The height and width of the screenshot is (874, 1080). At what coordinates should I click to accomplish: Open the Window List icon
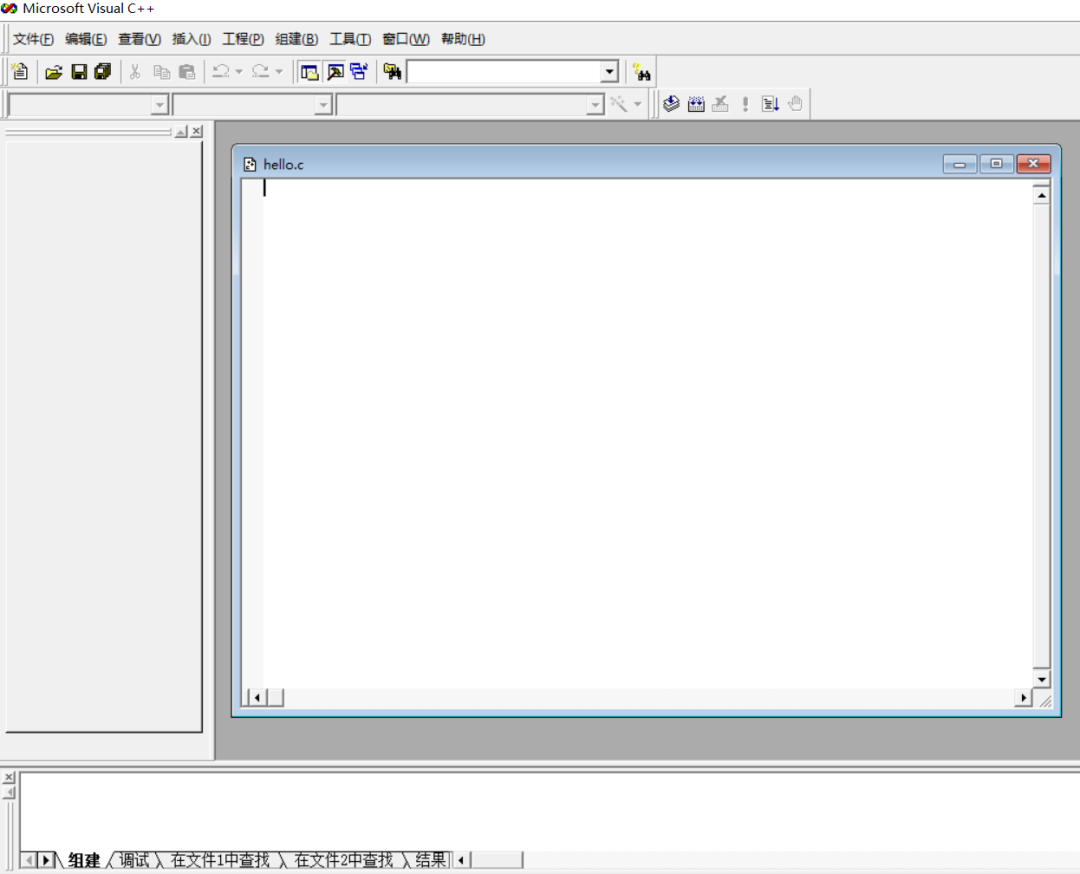click(x=359, y=72)
